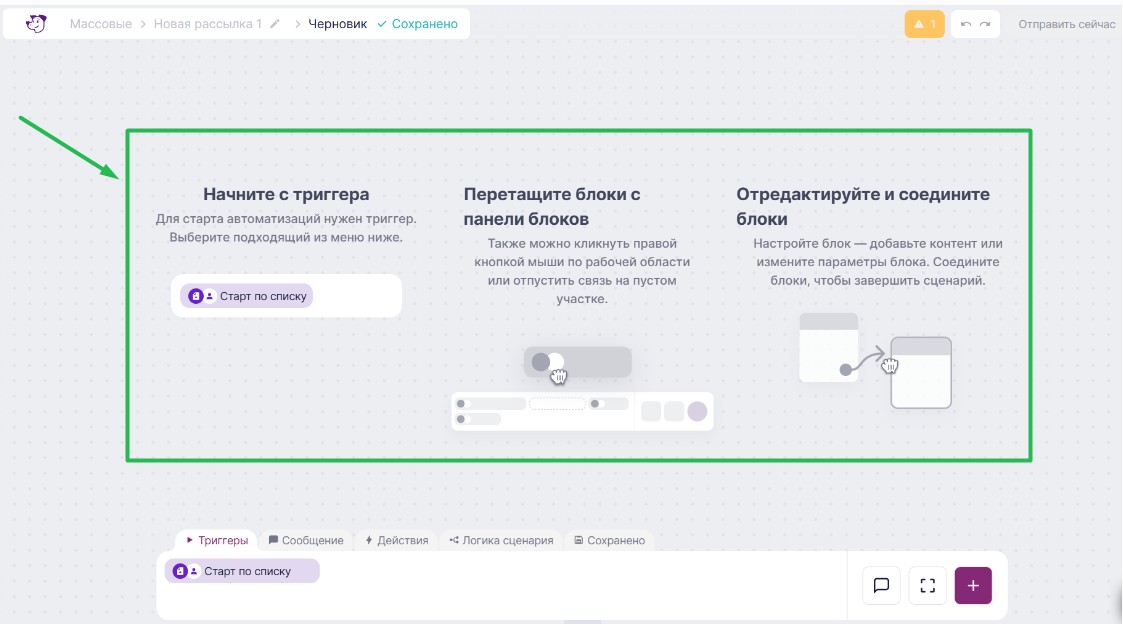
Task: Toggle fullscreen fit view icon
Action: 927,585
